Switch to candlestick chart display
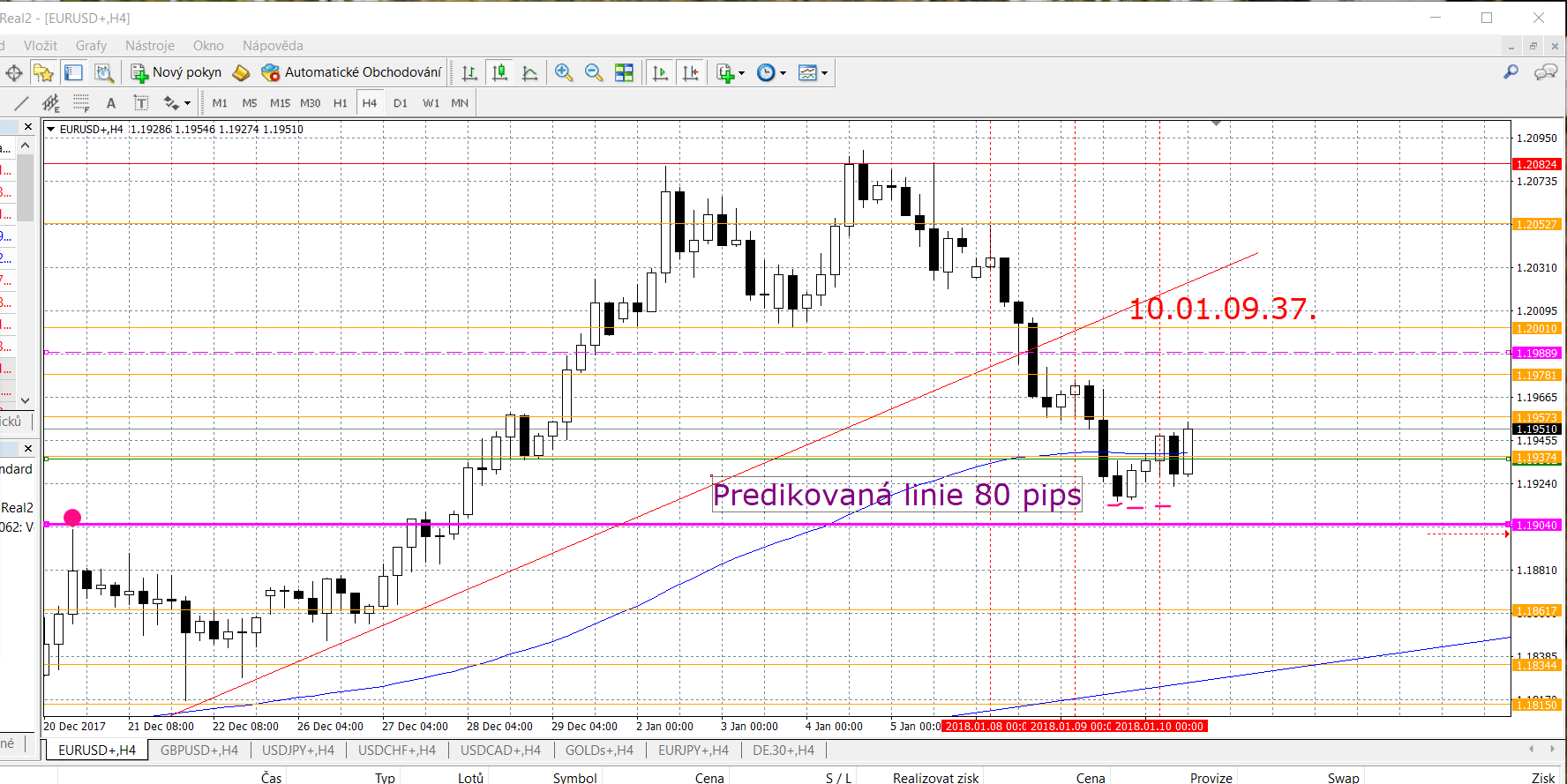The height and width of the screenshot is (784, 1567). click(499, 73)
